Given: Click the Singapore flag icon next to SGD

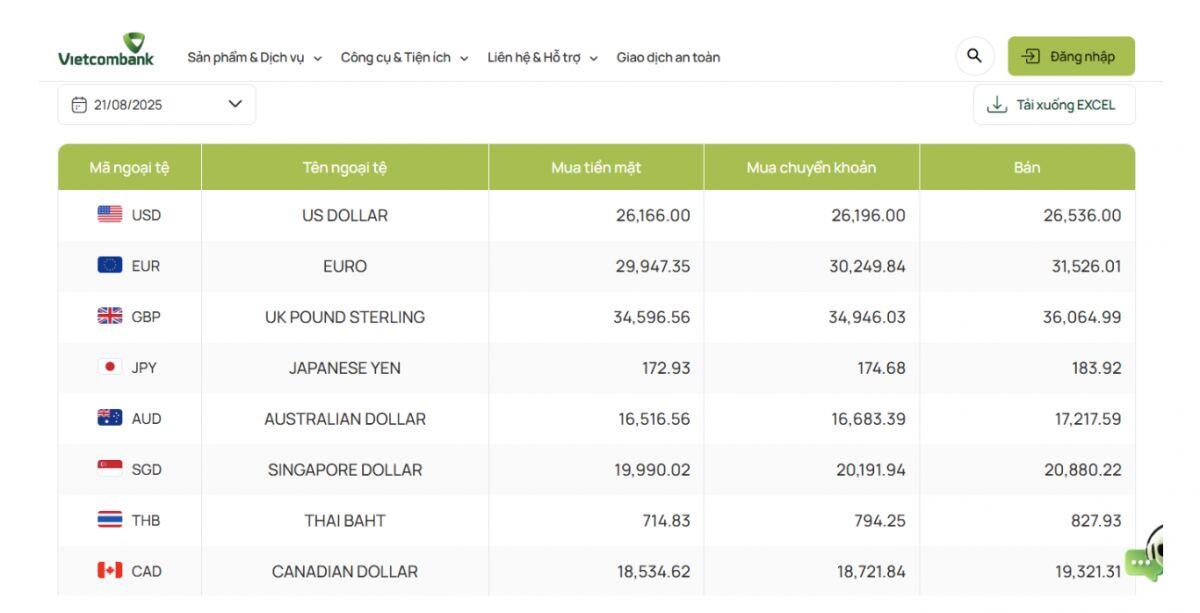Looking at the screenshot, I should (x=107, y=469).
